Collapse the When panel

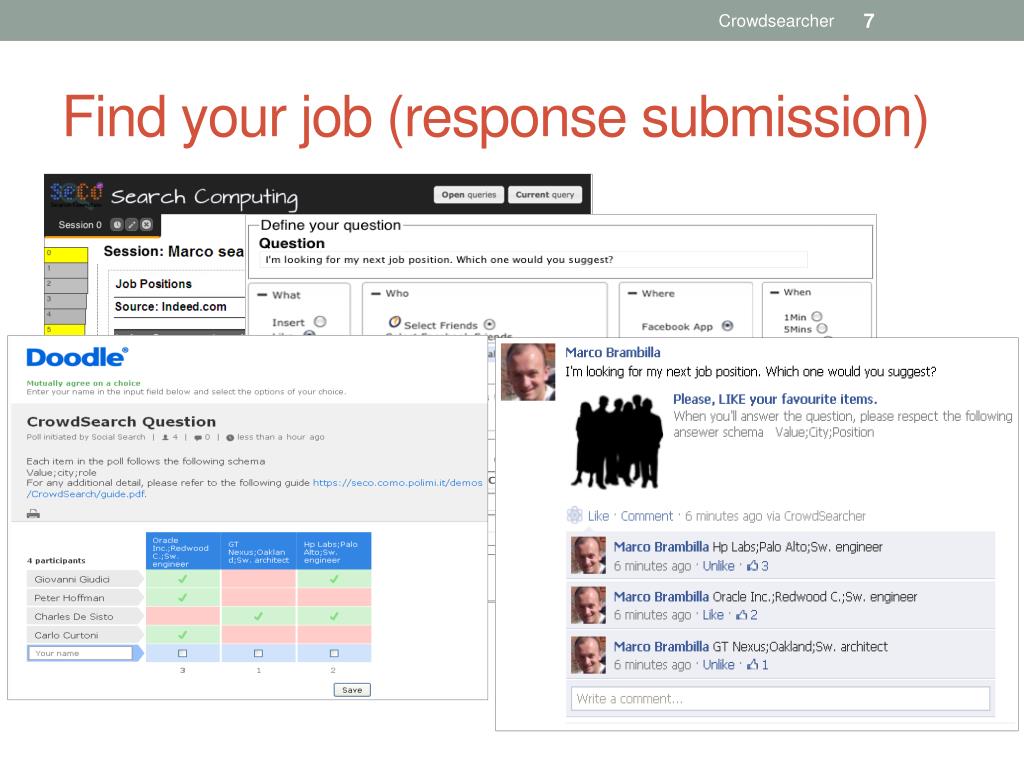(775, 293)
